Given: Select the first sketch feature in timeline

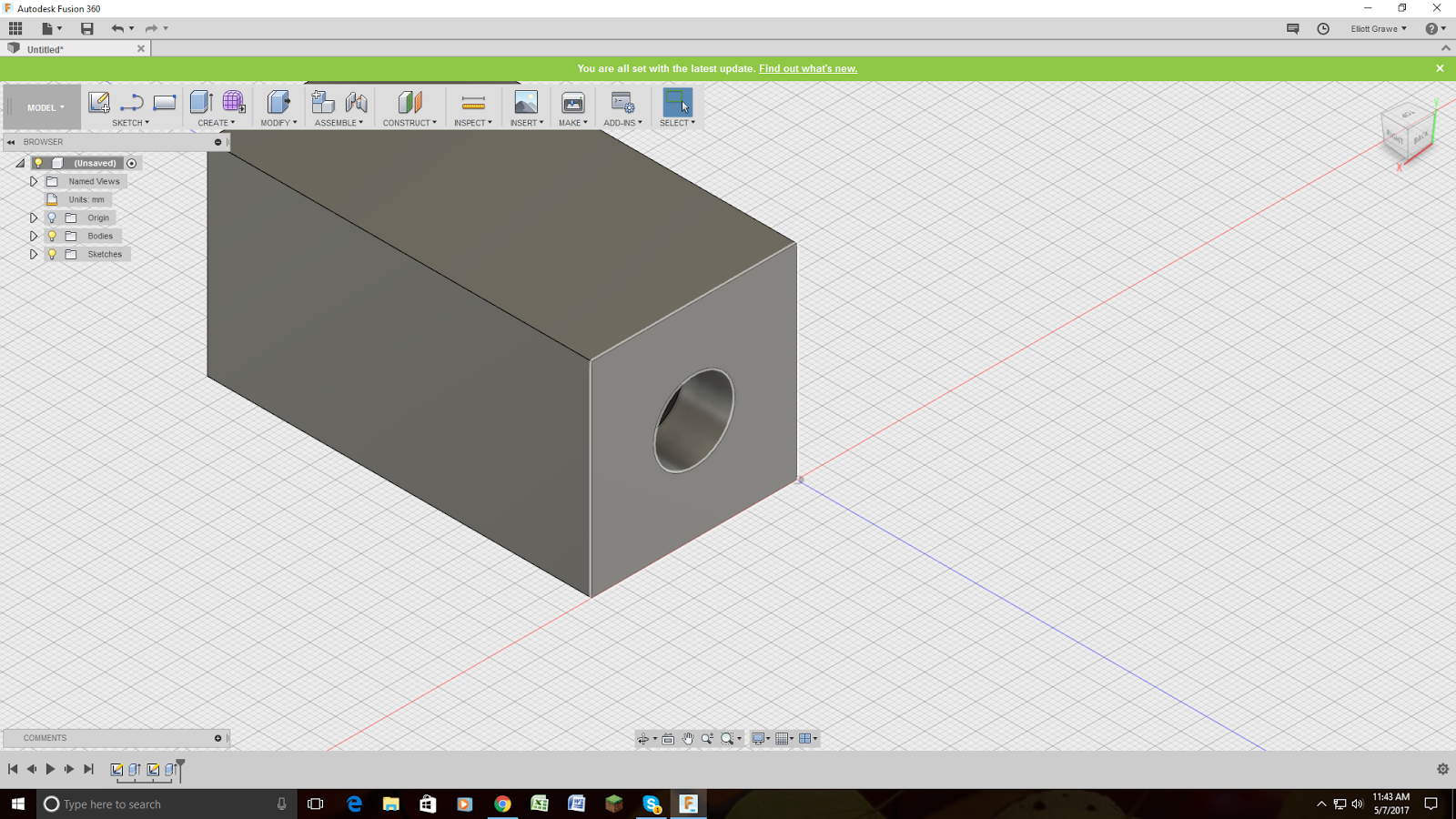Looking at the screenshot, I should click(116, 770).
